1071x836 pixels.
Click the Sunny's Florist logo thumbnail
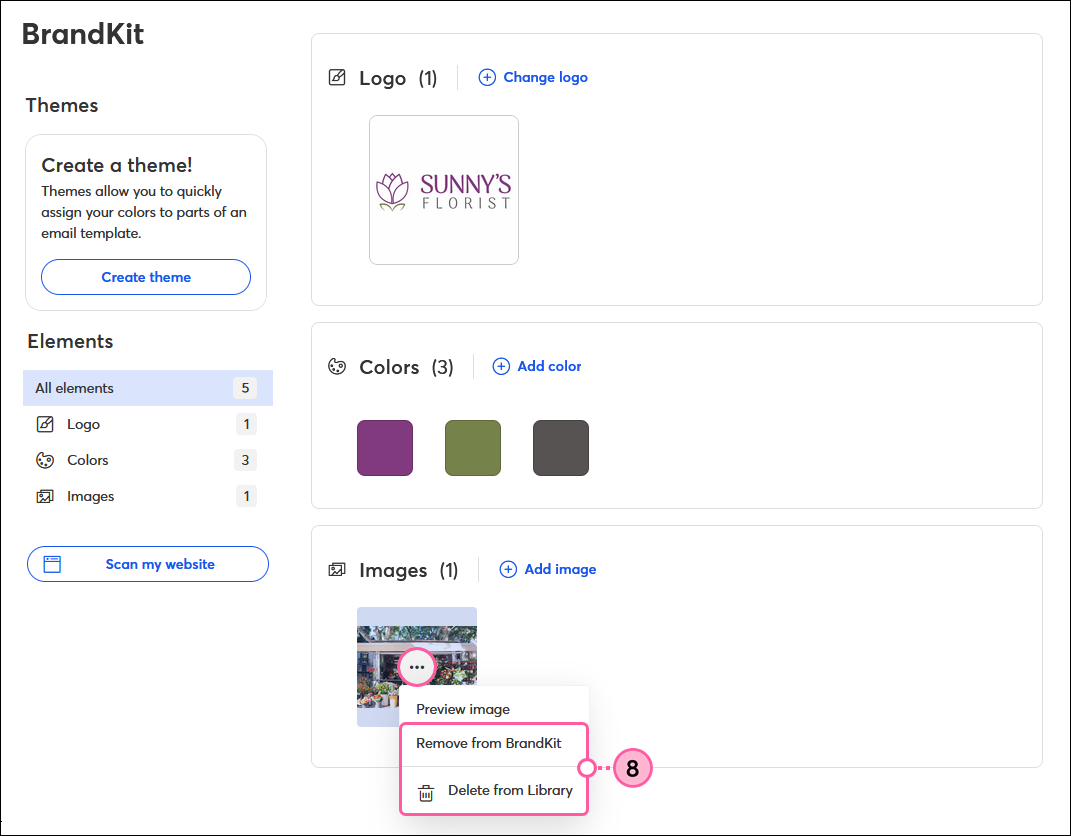click(444, 190)
